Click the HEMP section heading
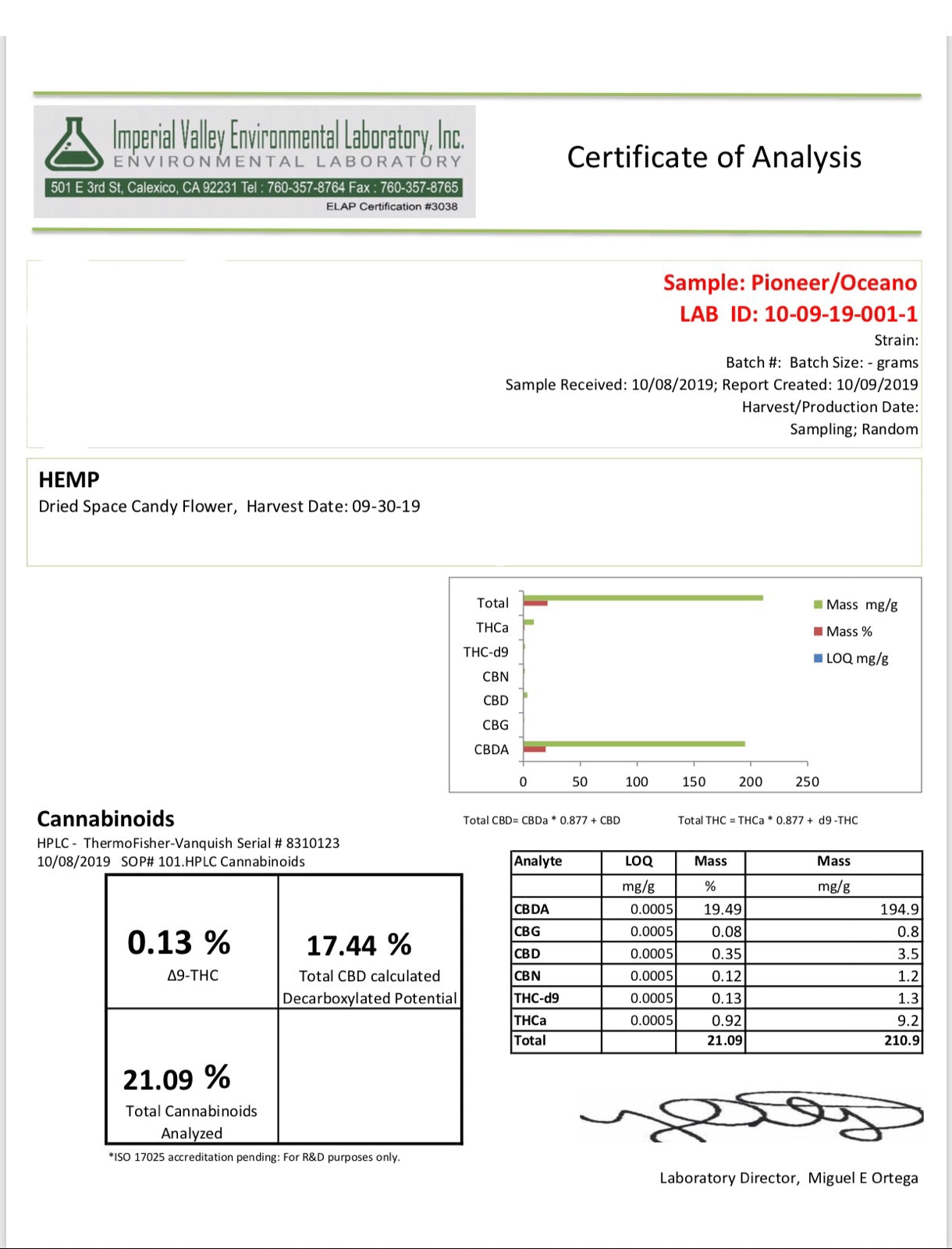This screenshot has width=952, height=1249. (x=69, y=479)
